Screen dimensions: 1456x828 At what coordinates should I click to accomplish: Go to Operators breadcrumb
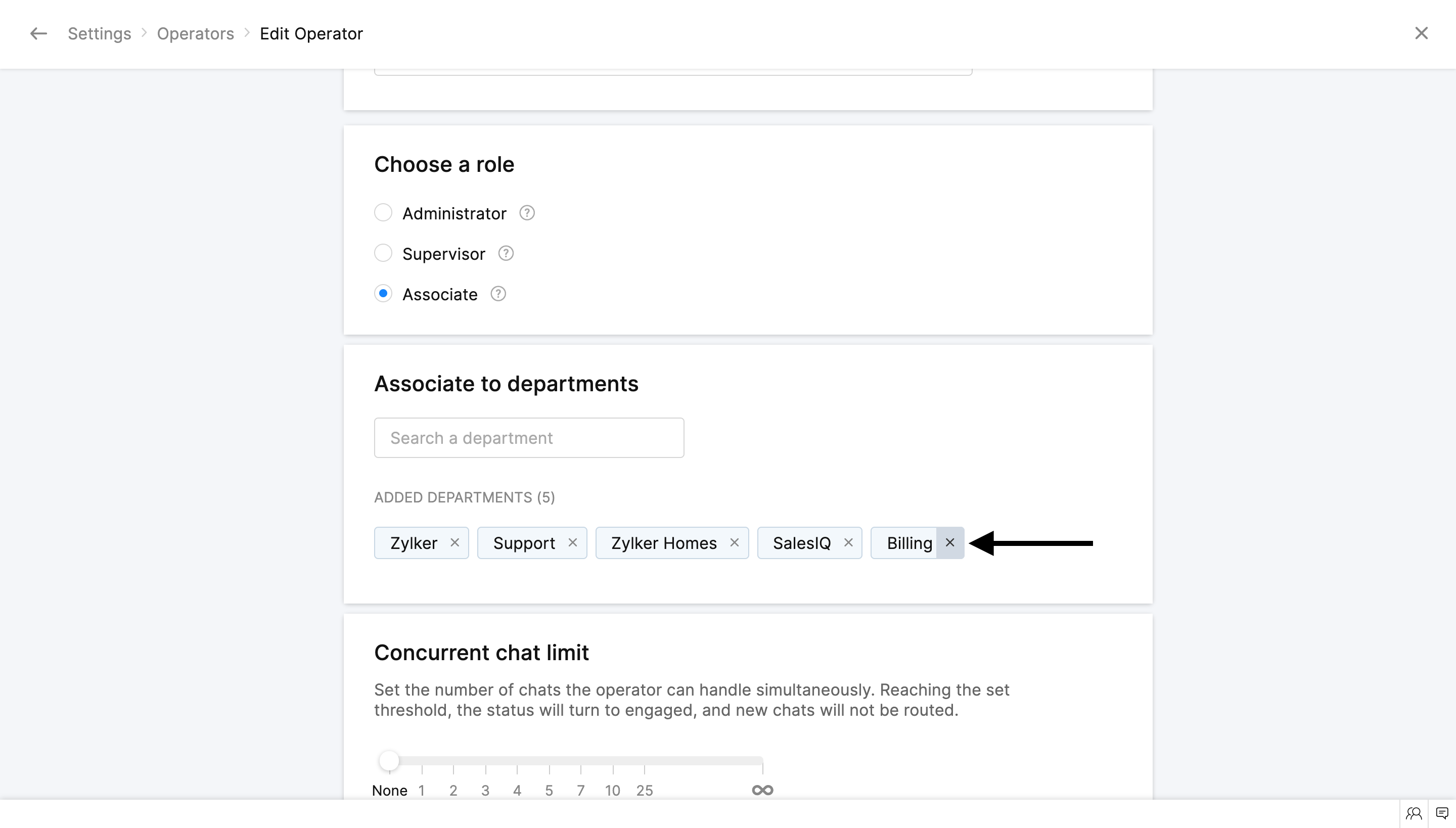pyautogui.click(x=195, y=33)
